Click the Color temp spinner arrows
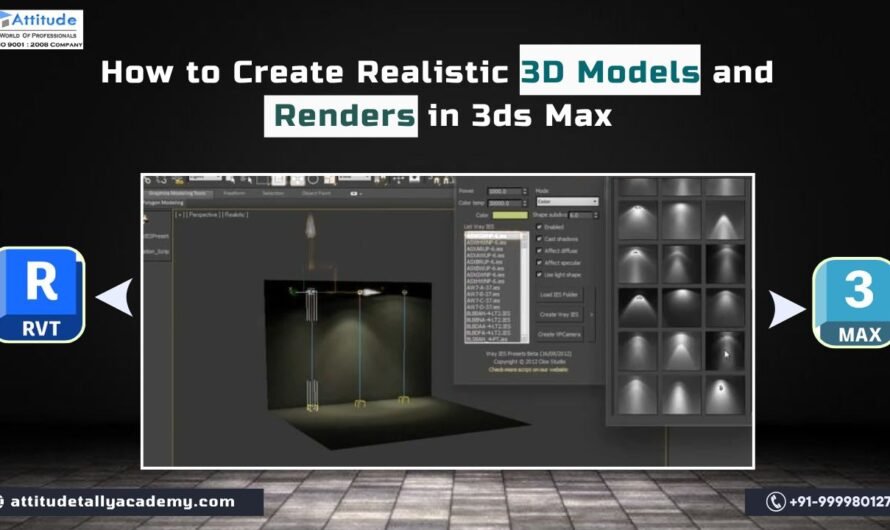The width and height of the screenshot is (890, 530). pyautogui.click(x=524, y=203)
